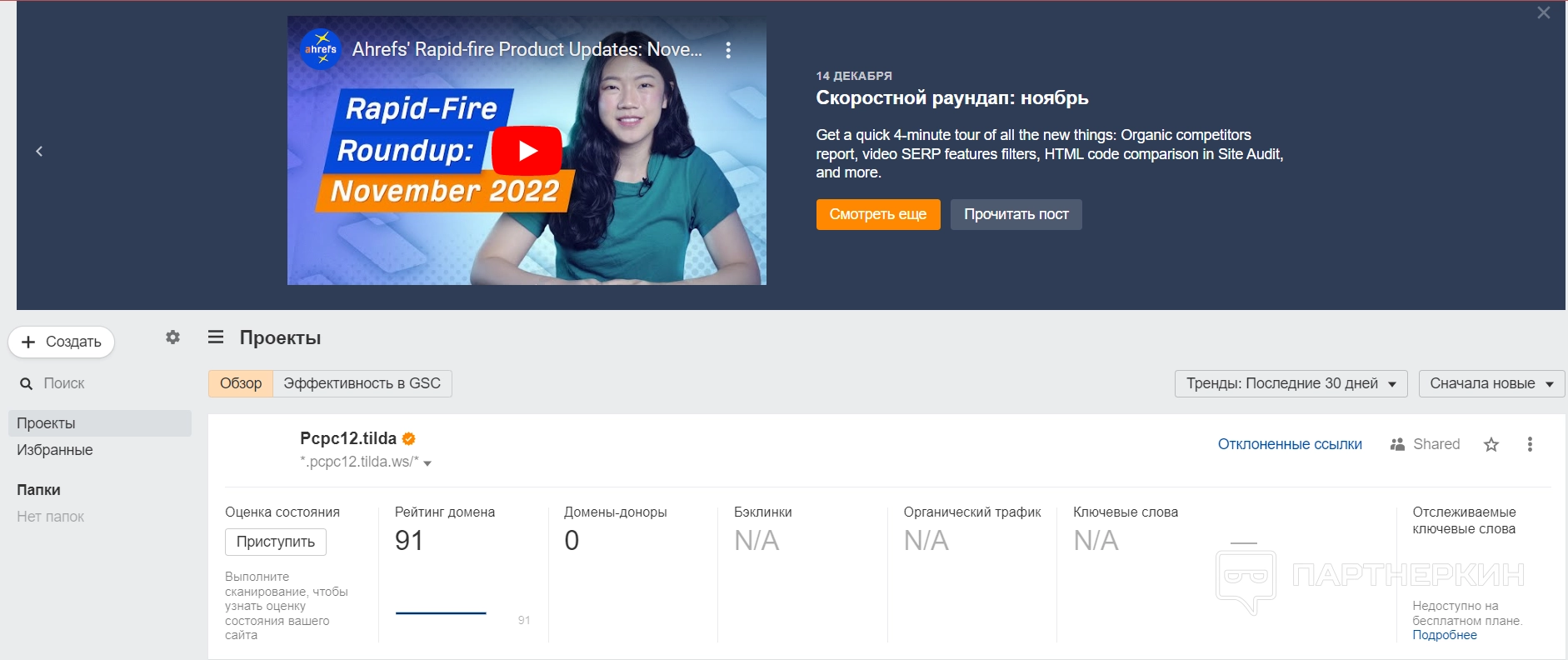
Task: Expand the Trends last 30 days dropdown
Action: point(1291,383)
